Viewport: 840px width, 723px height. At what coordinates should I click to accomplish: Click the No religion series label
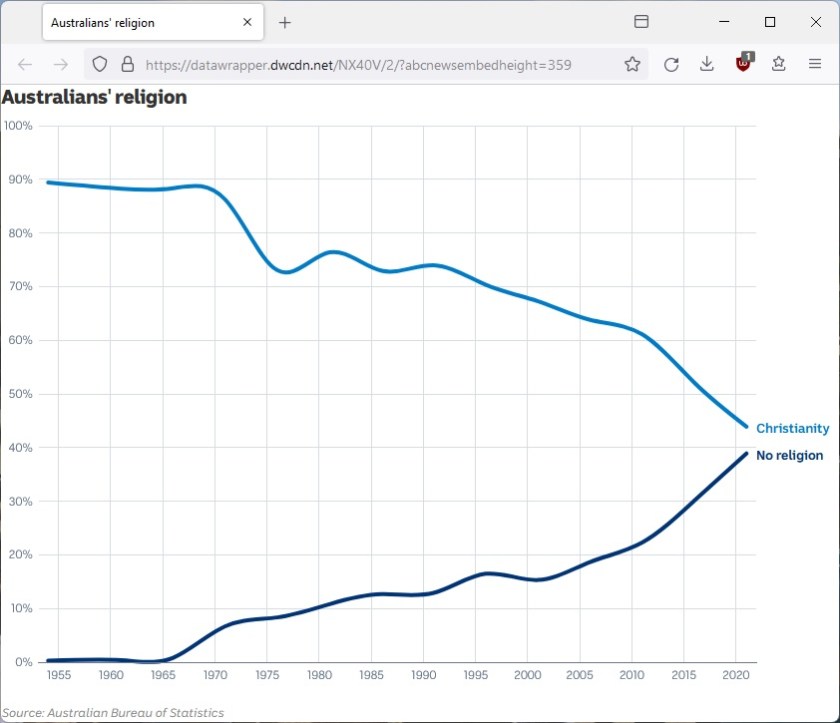point(790,455)
